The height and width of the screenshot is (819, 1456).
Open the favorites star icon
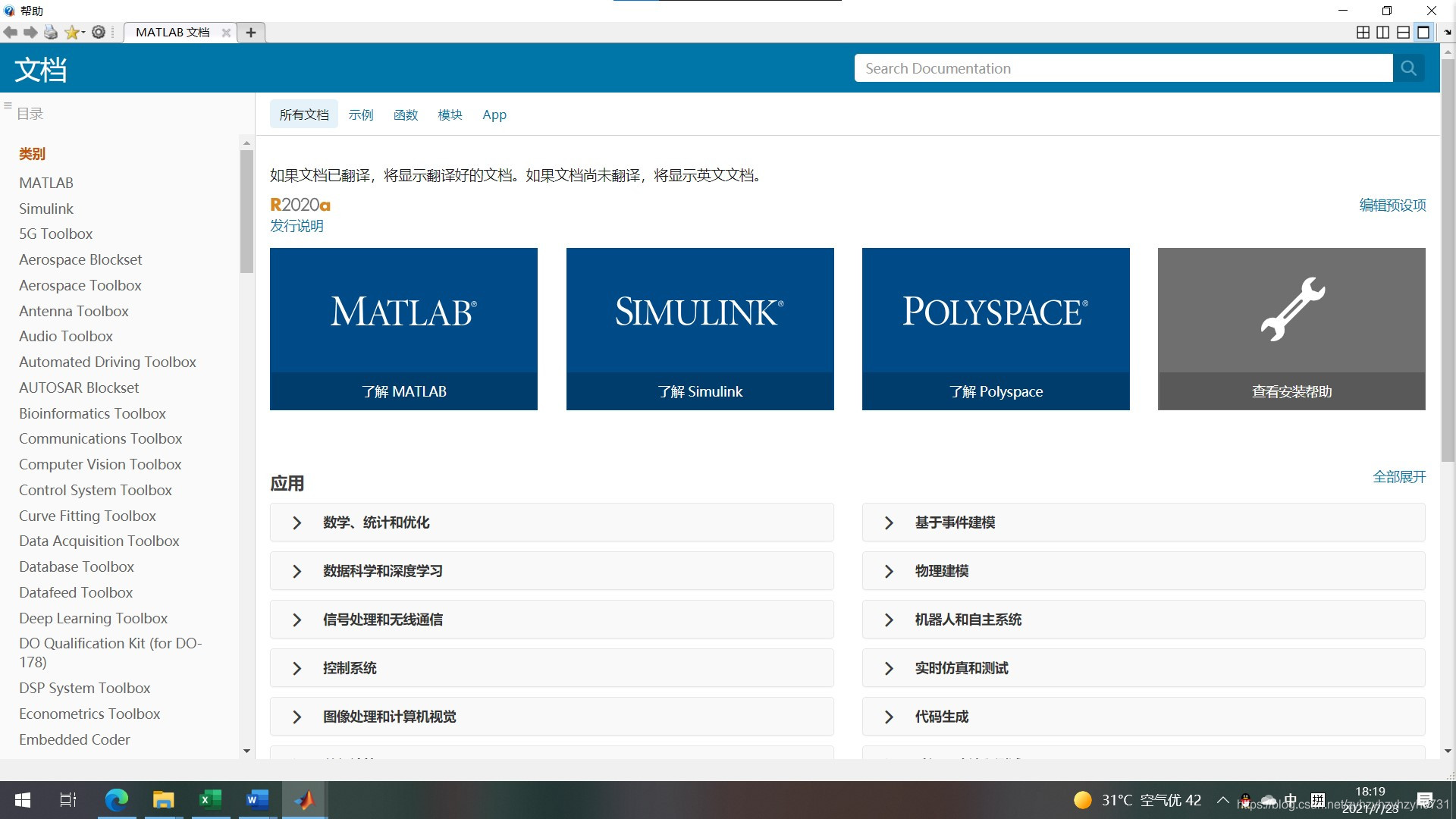coord(74,32)
